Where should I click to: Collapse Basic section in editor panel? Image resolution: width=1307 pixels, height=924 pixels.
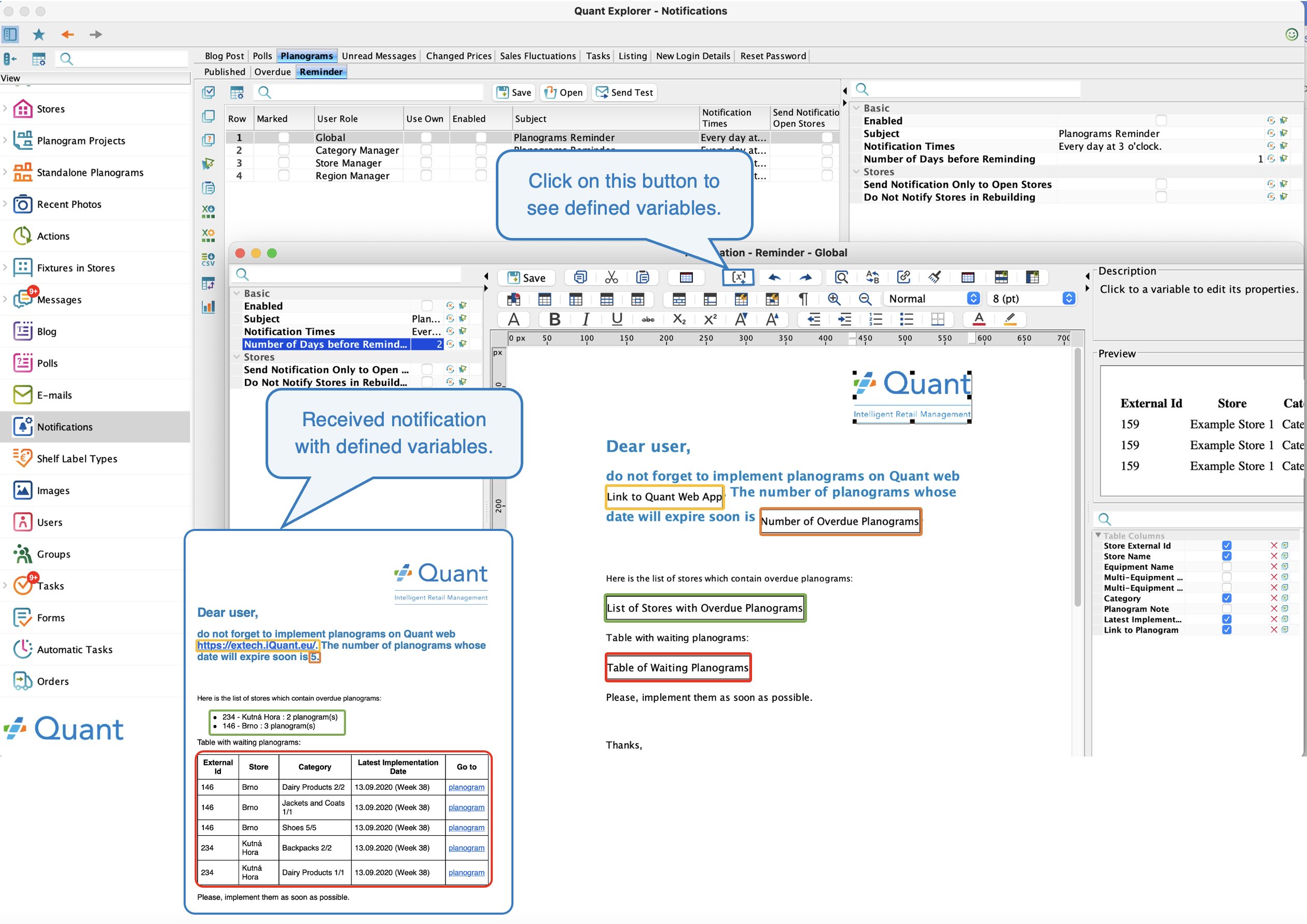pos(237,293)
